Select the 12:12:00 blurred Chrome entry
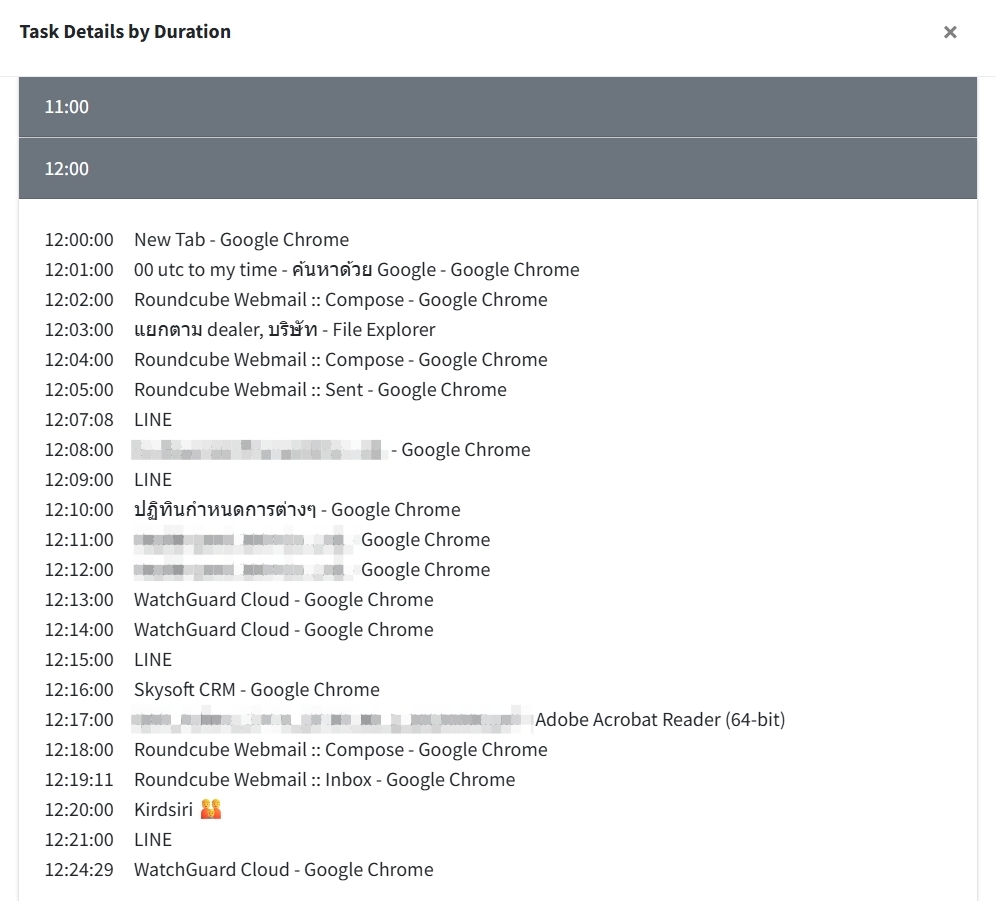Screen dimensions: 996x901 pos(267,569)
